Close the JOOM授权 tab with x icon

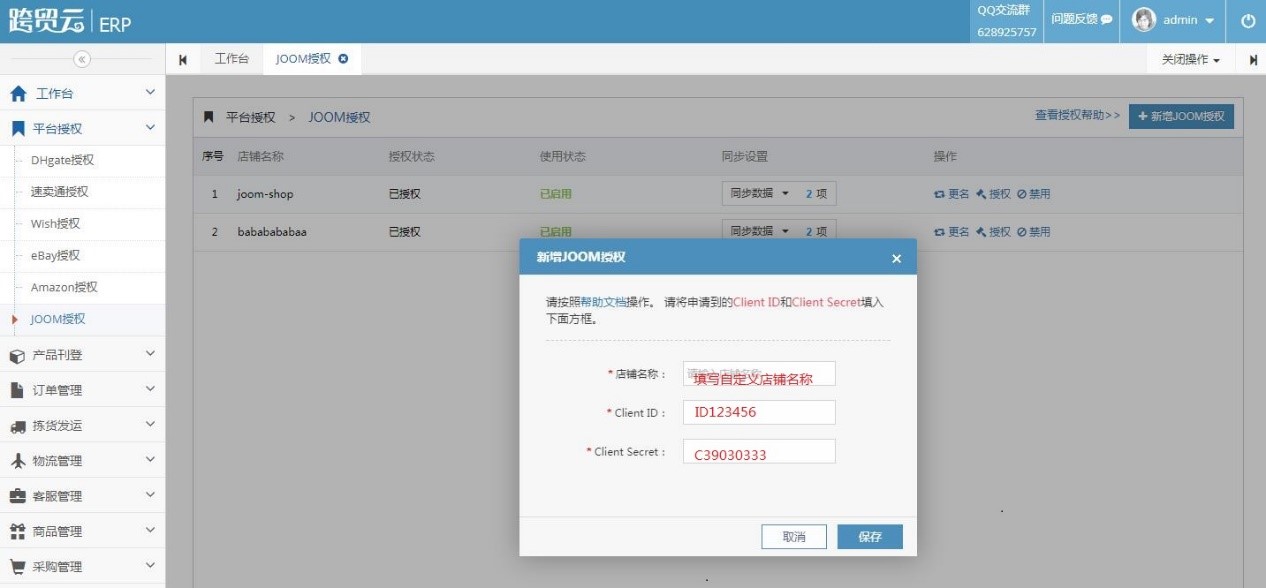coord(343,59)
